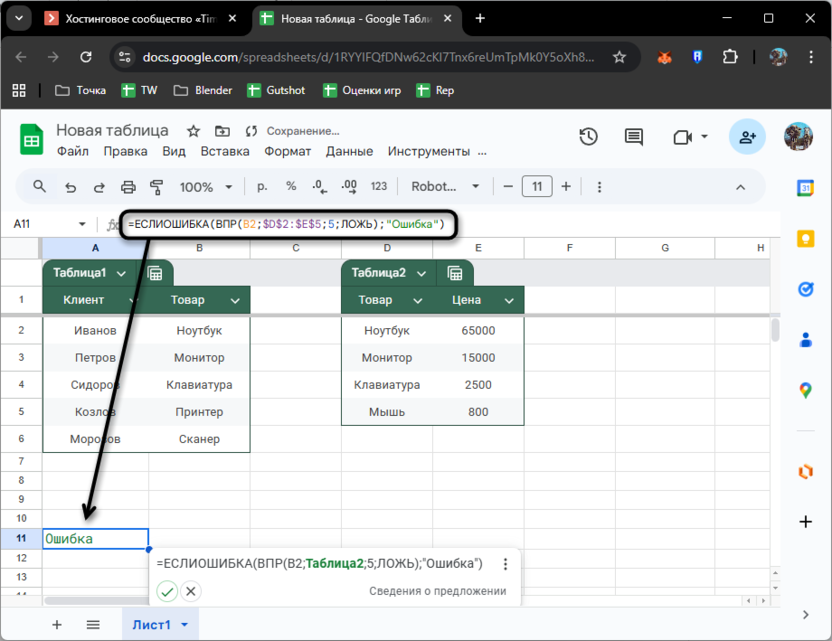This screenshot has height=641, width=832.
Task: Open all comments with the comment icon
Action: [x=633, y=137]
